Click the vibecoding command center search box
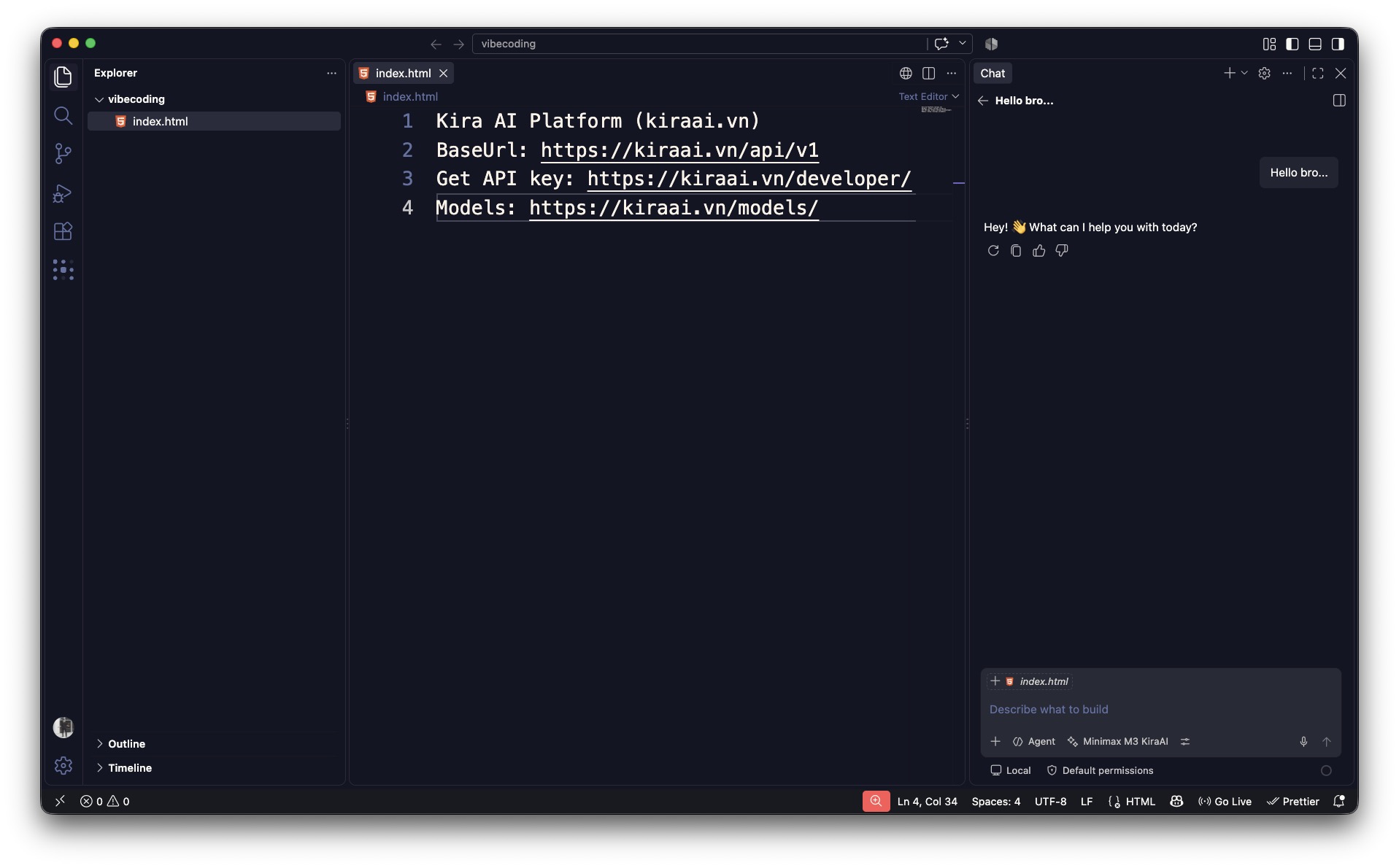The width and height of the screenshot is (1399, 868). point(699,44)
